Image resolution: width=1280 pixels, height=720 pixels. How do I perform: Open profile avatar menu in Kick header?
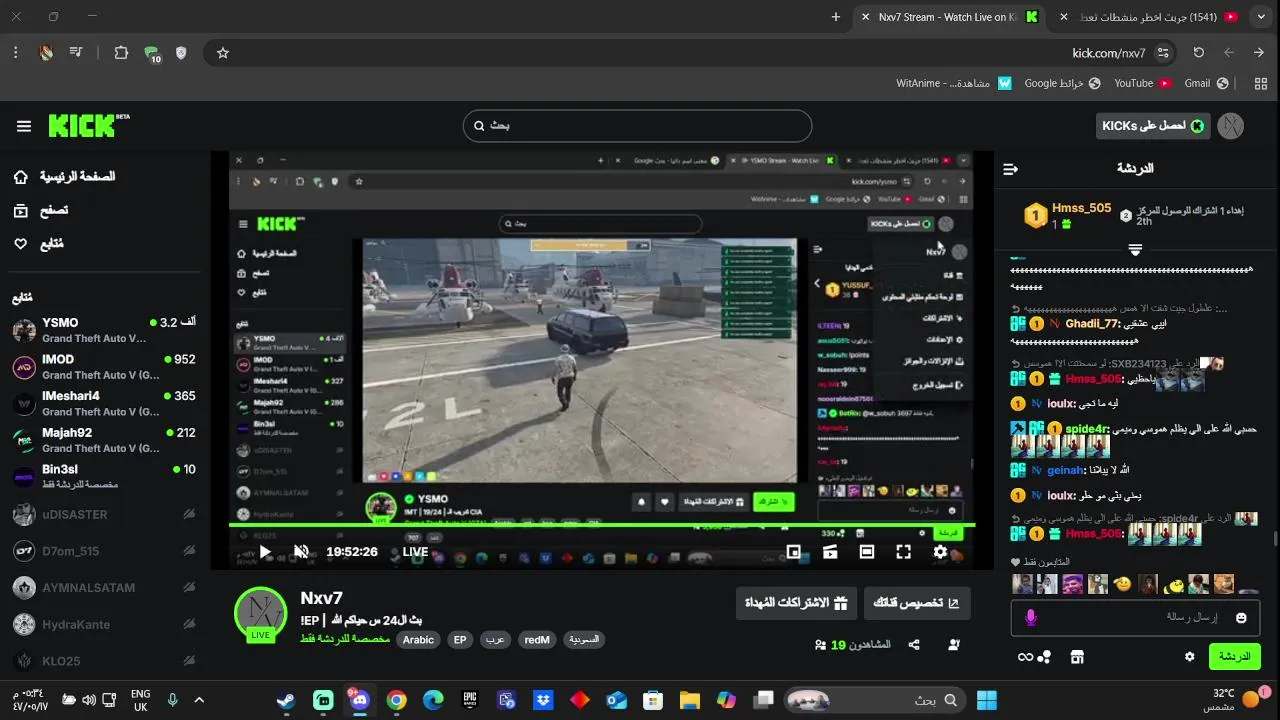(1232, 125)
